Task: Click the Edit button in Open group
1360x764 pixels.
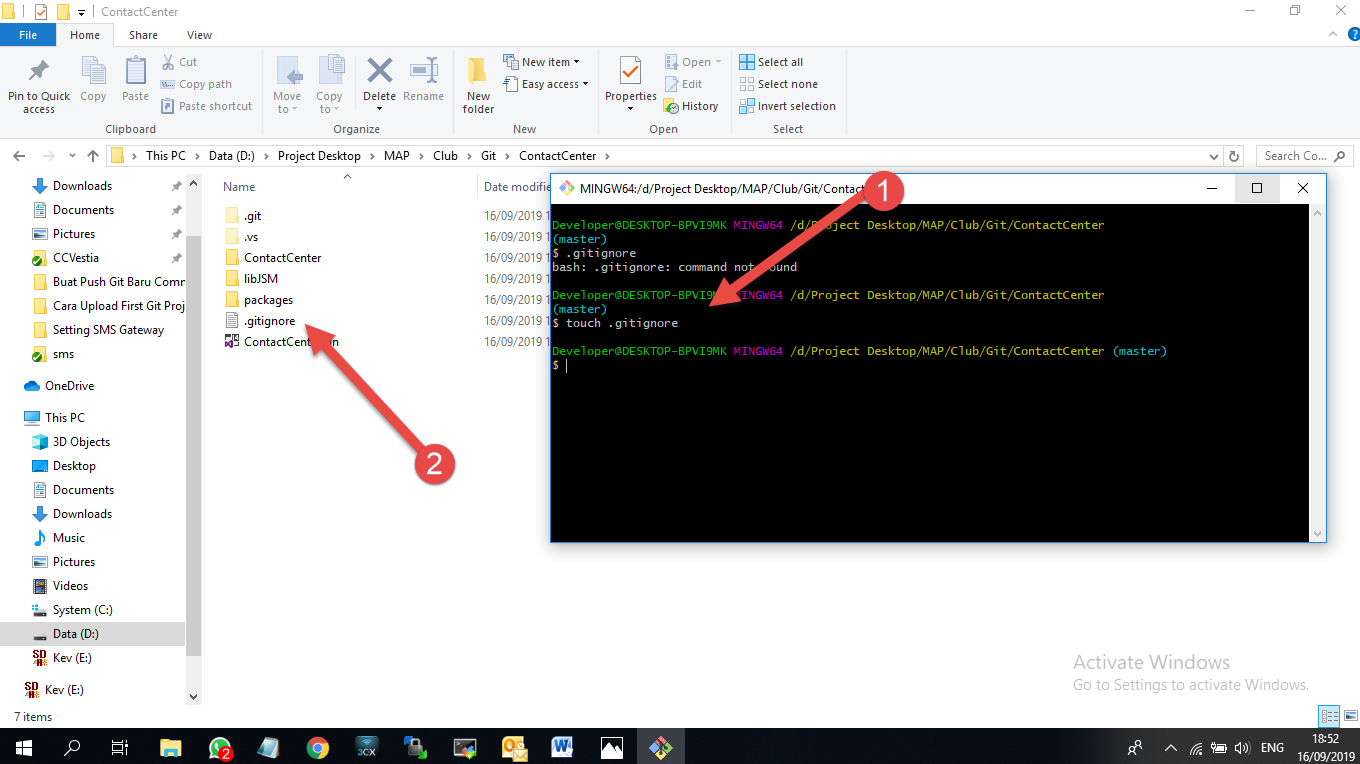Action: (x=683, y=84)
